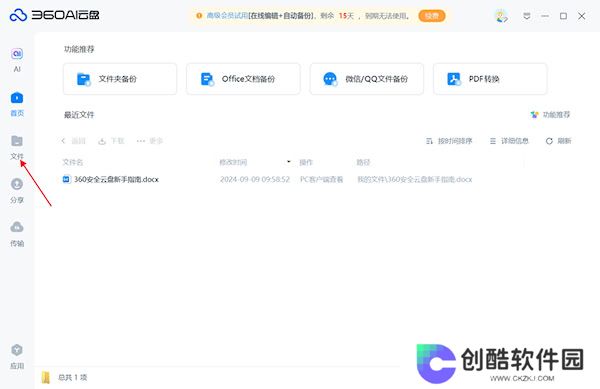Viewport: 600px width, 389px height.
Task: Click the 总共 1 项 status text
Action: [73, 378]
